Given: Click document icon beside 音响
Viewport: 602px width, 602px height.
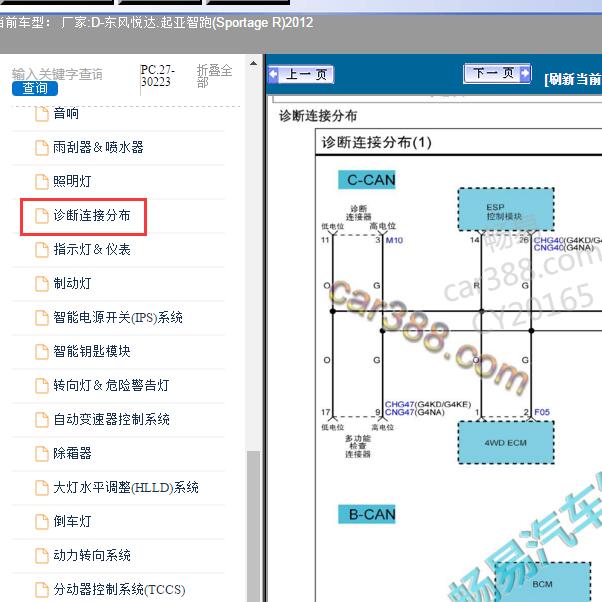Looking at the screenshot, I should (41, 114).
